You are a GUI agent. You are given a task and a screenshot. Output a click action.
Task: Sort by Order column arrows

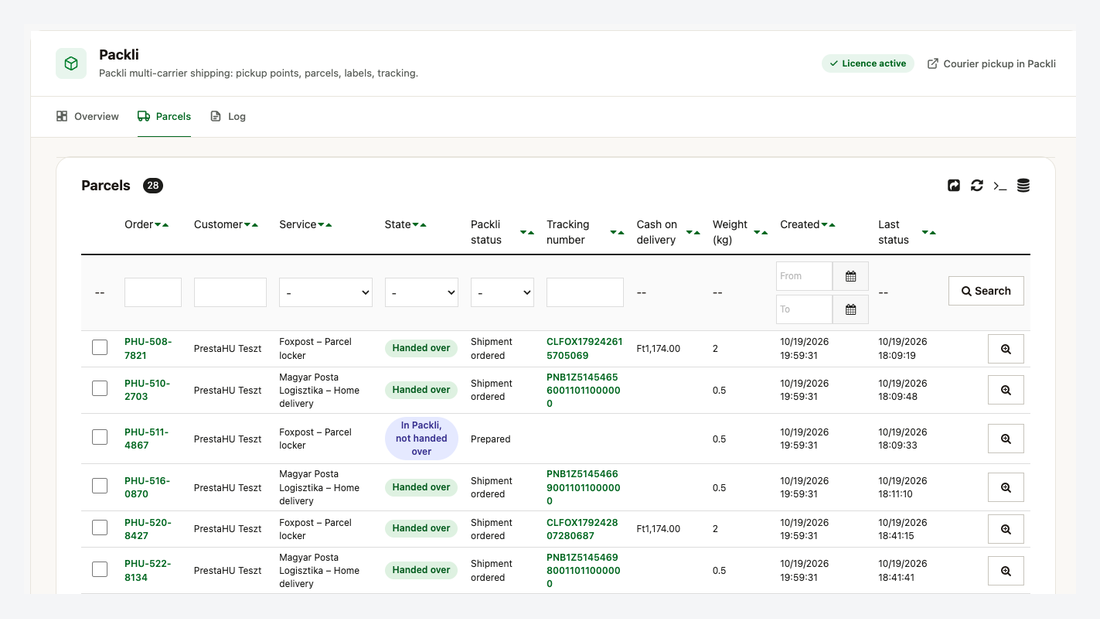click(162, 225)
